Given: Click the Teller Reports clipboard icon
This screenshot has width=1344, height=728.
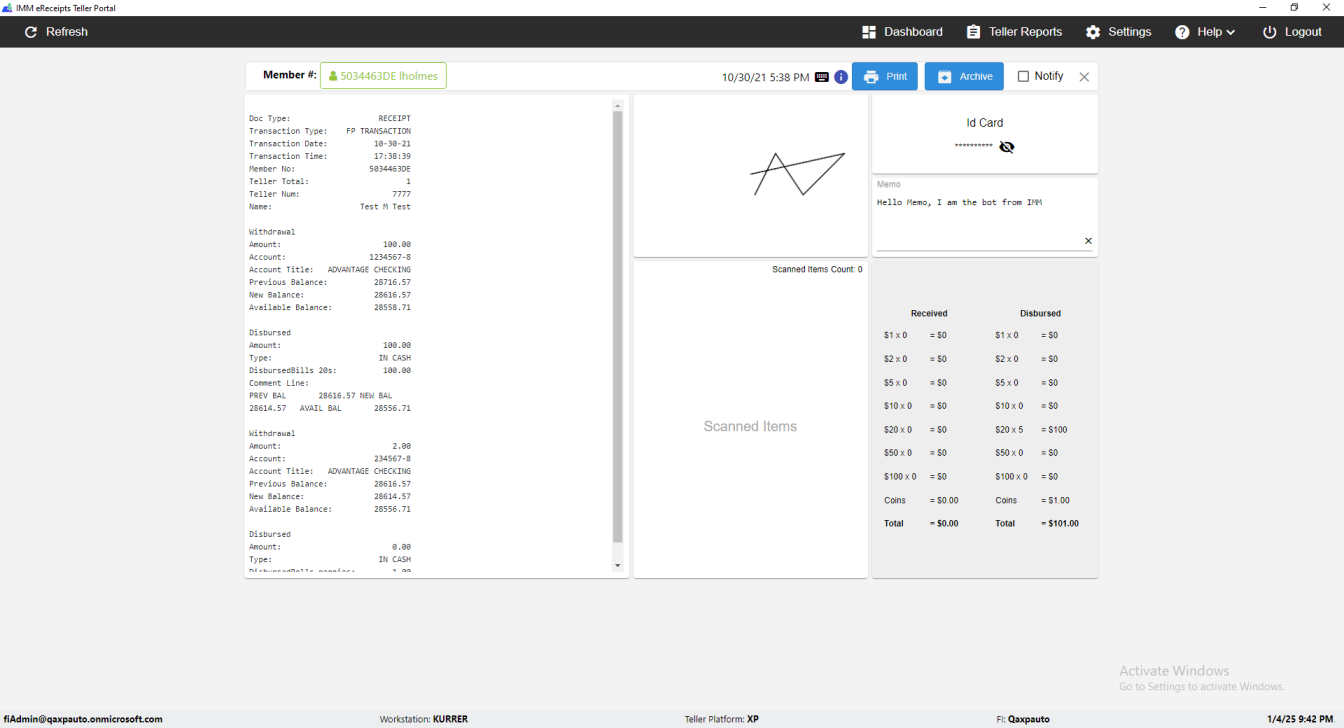Looking at the screenshot, I should [973, 32].
